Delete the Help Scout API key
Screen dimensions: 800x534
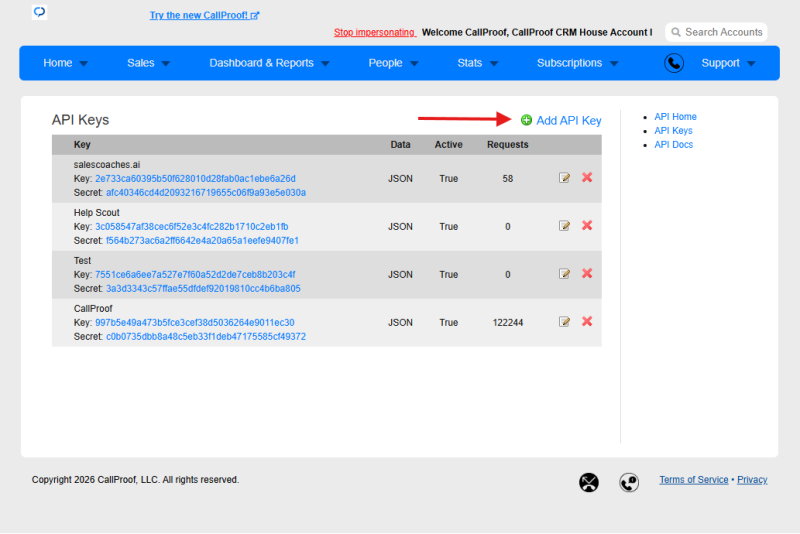click(587, 225)
